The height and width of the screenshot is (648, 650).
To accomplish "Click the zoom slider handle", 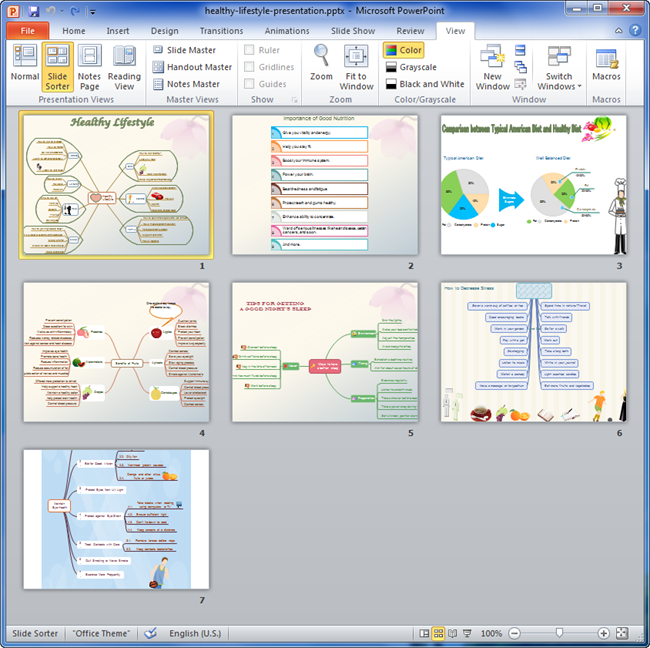I will click(559, 633).
